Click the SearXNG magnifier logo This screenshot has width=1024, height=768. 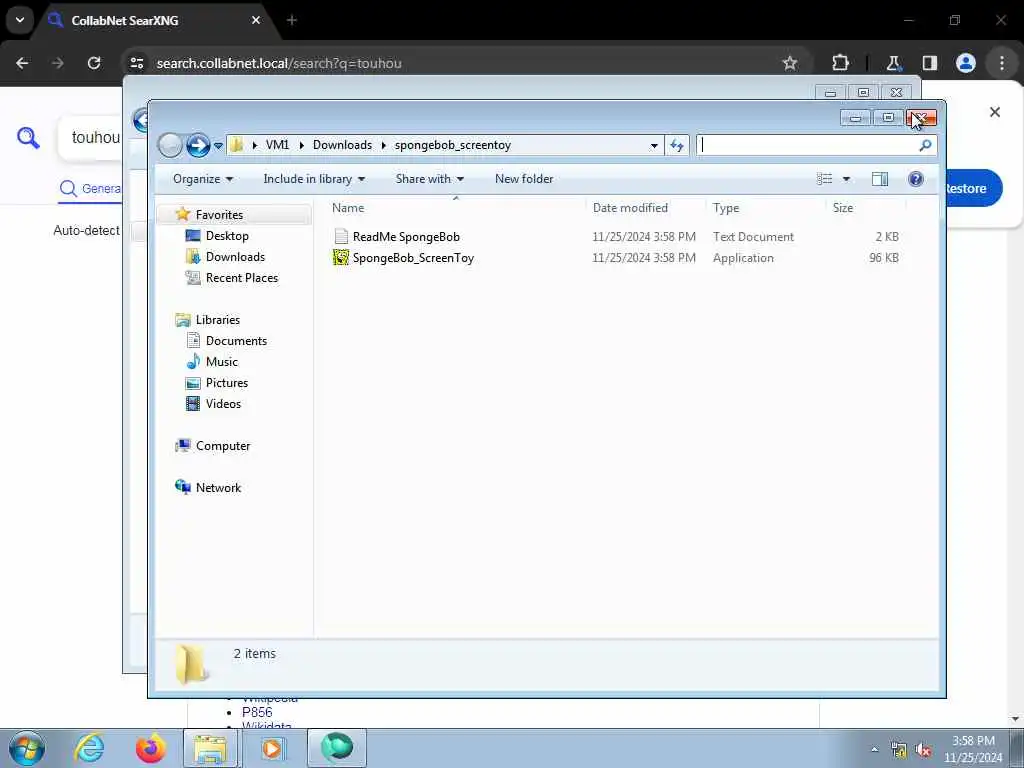point(28,138)
